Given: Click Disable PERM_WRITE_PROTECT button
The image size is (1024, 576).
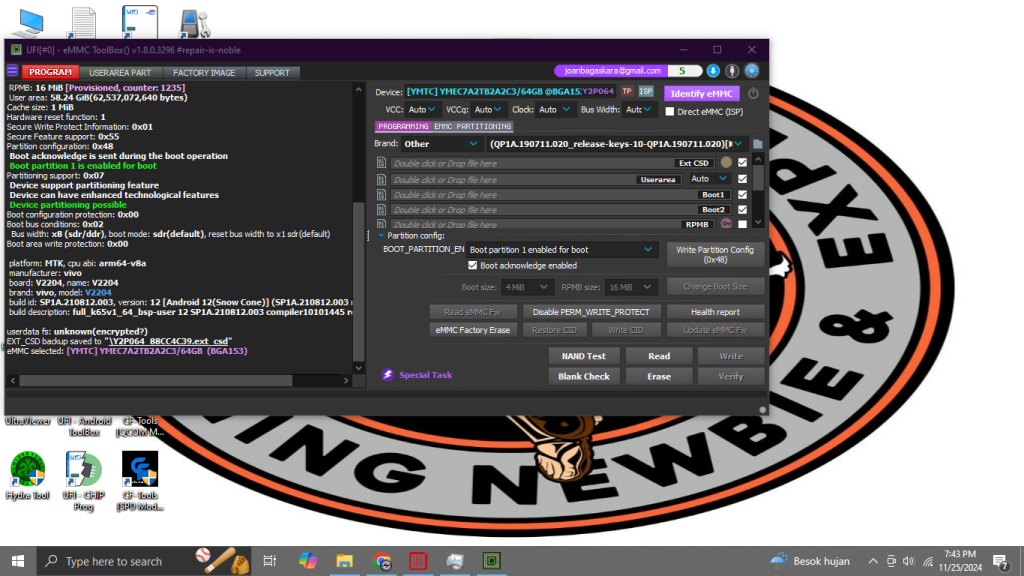Looking at the screenshot, I should coord(591,312).
